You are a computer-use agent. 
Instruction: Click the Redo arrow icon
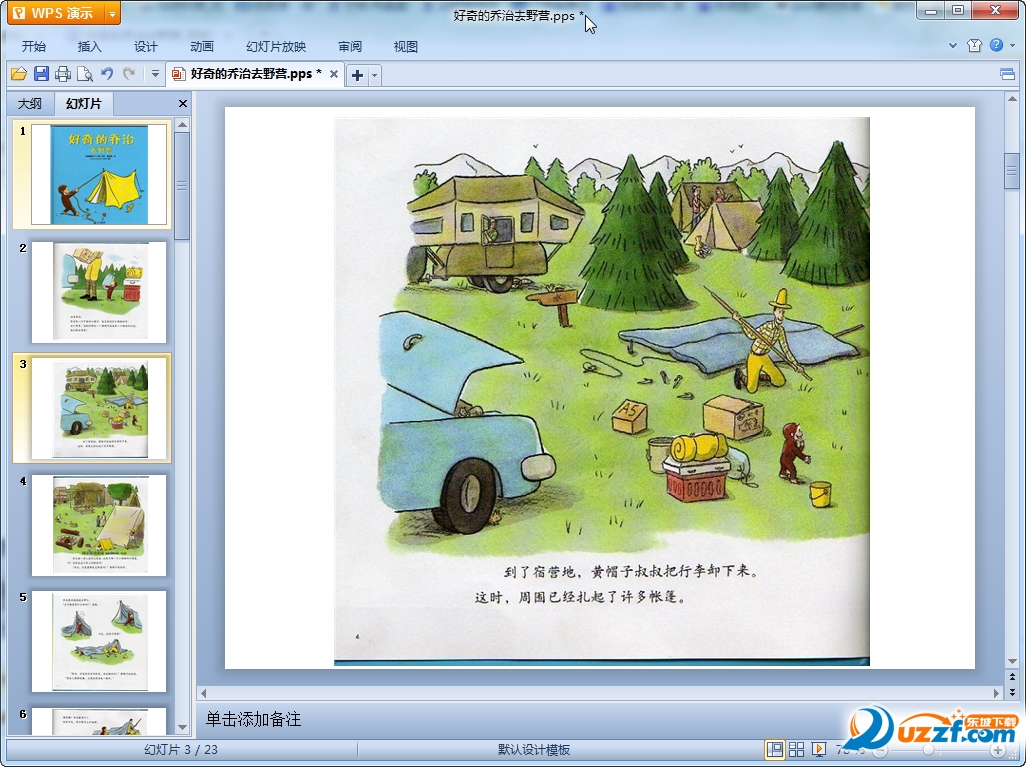pyautogui.click(x=129, y=74)
